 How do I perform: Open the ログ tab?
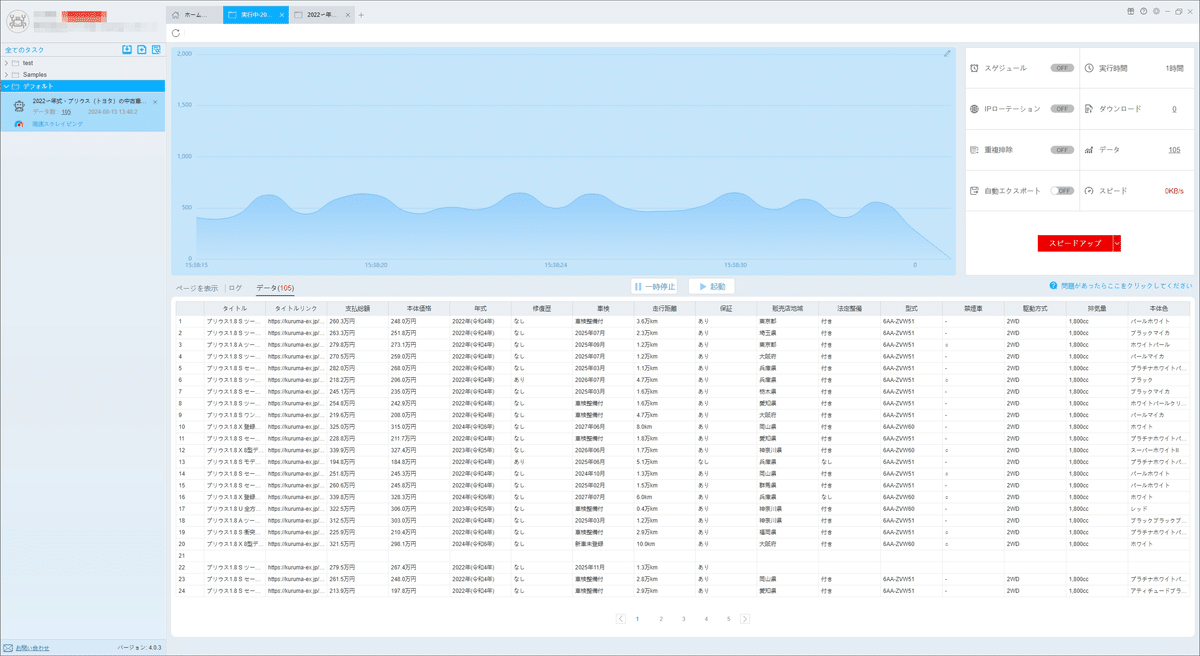[236, 288]
